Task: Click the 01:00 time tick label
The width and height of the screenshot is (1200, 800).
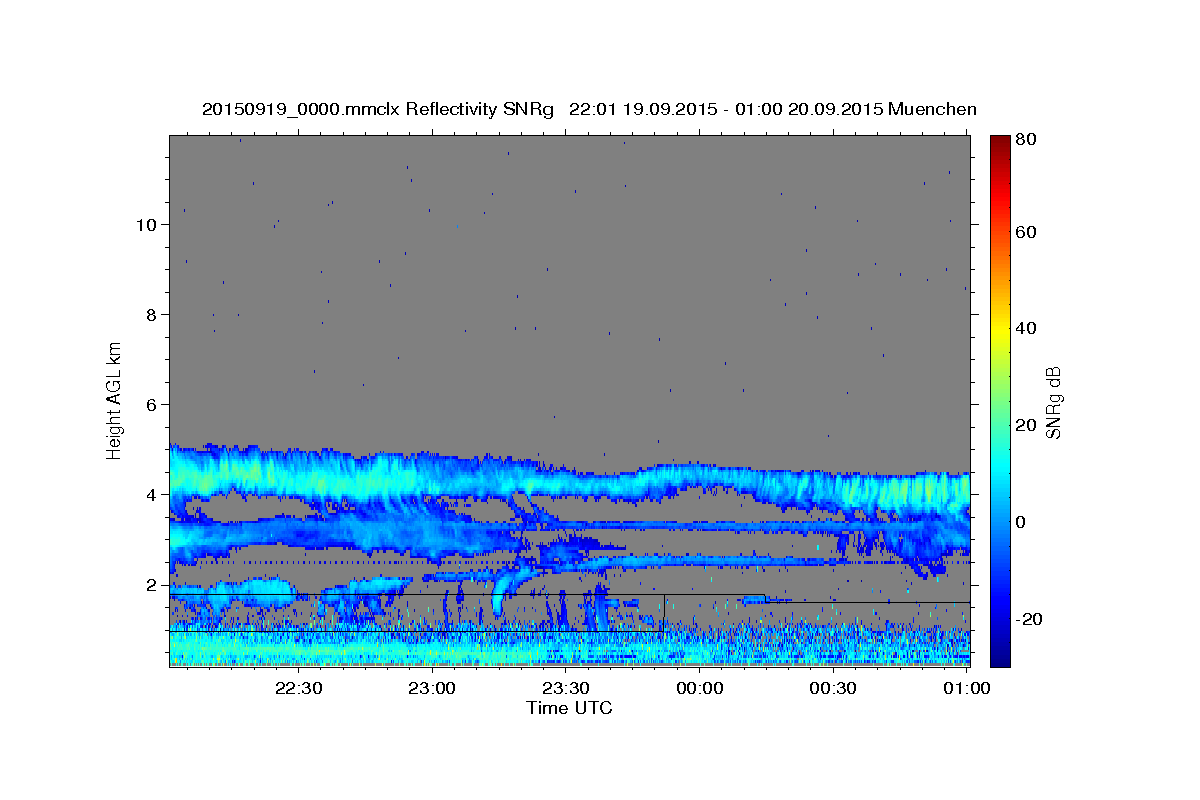Action: [x=967, y=689]
